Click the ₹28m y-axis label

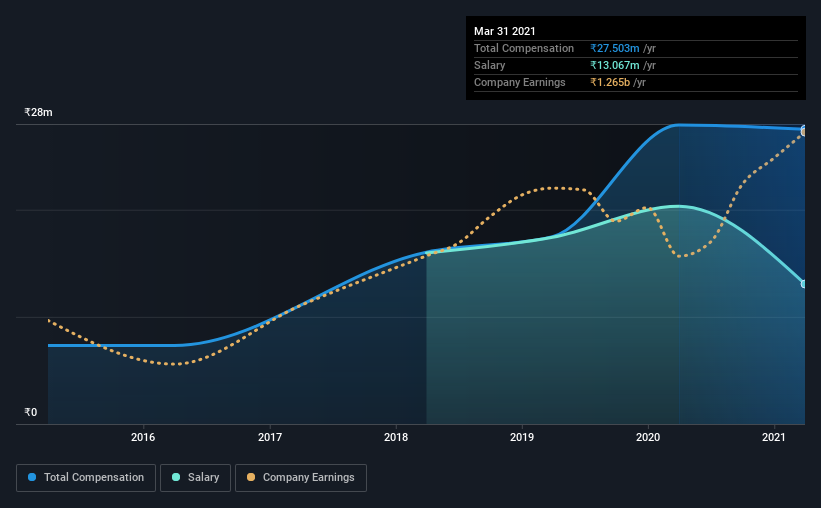click(x=38, y=112)
